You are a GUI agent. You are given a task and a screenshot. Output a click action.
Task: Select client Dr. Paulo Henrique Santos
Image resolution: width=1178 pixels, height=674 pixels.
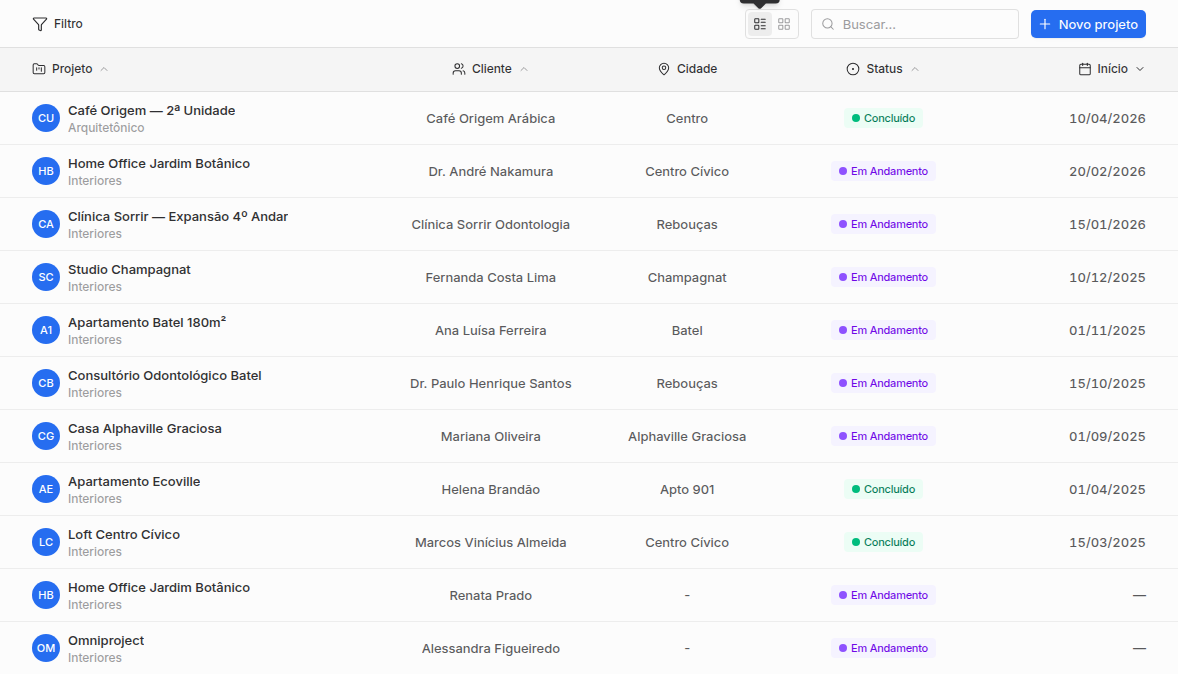(x=491, y=383)
